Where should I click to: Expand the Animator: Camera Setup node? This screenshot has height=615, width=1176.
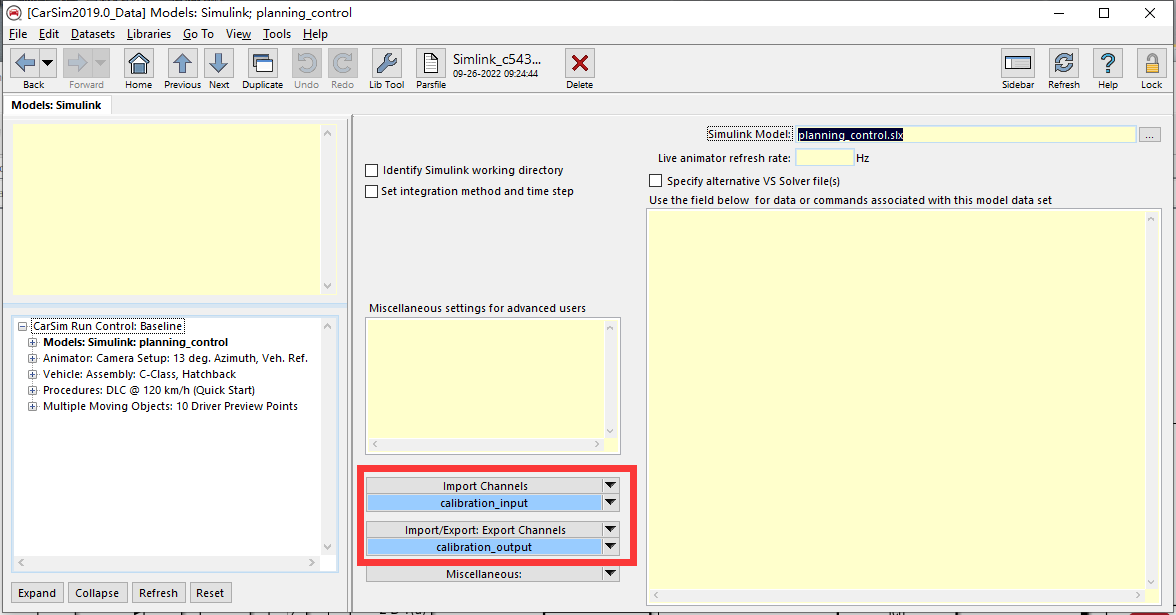(32, 358)
